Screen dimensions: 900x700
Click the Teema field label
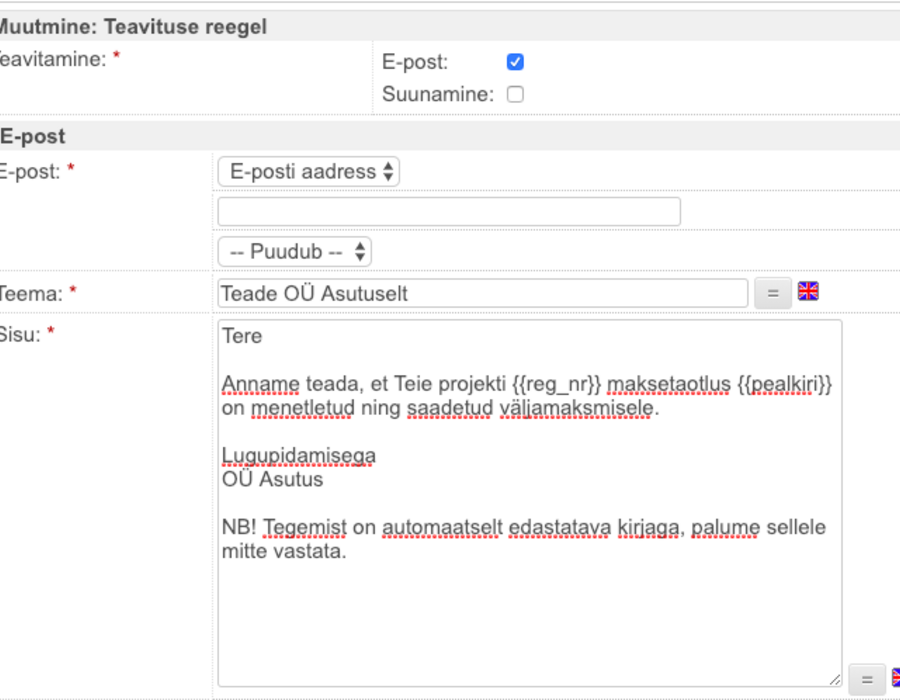(x=30, y=294)
